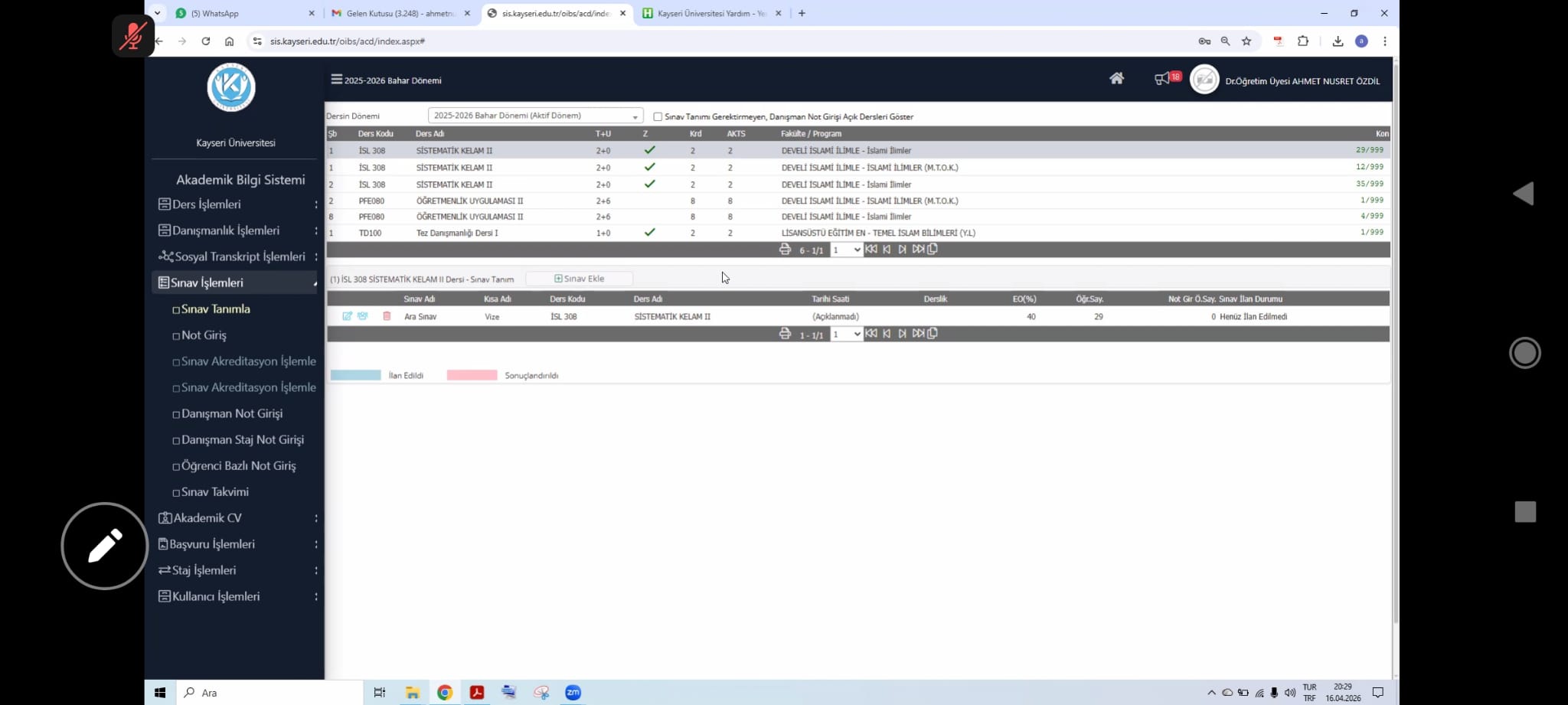Select Sınav Takvimi from the sidebar
Image resolution: width=1568 pixels, height=705 pixels.
coord(215,492)
